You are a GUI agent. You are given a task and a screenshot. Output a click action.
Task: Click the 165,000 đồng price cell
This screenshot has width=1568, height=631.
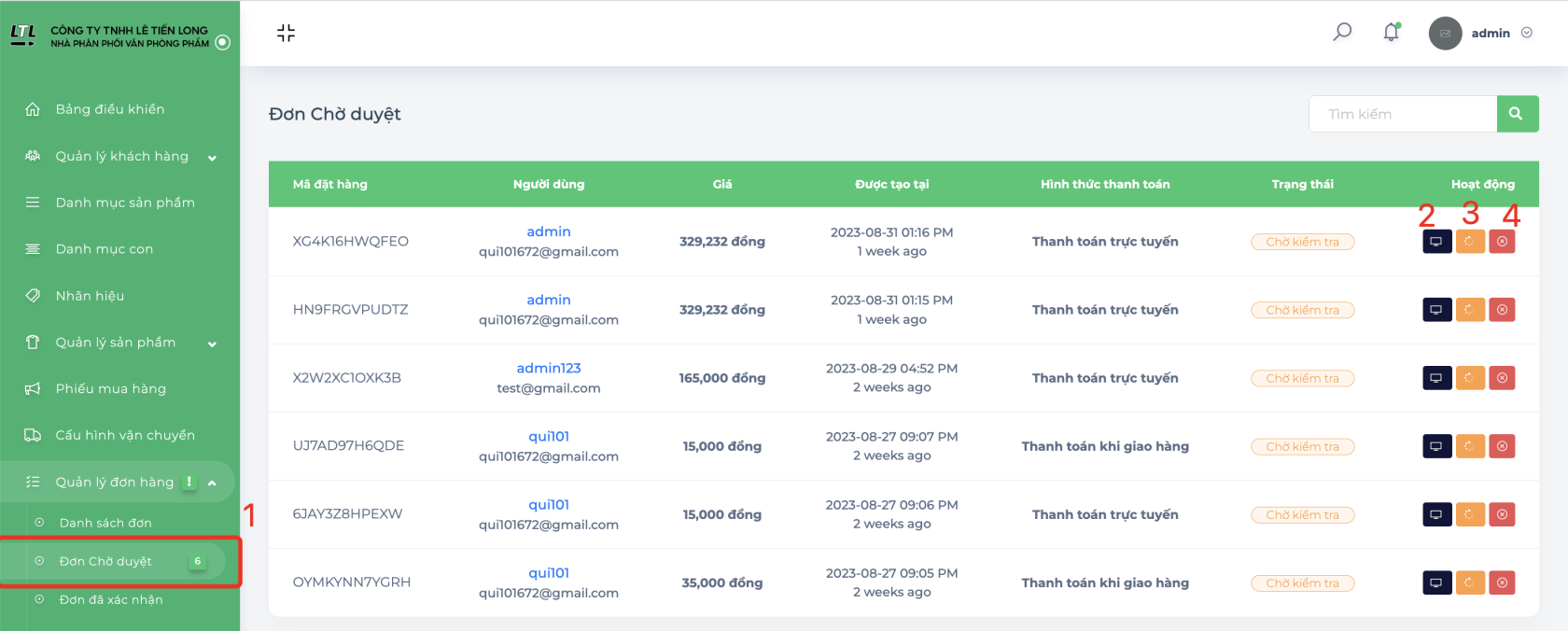722,378
